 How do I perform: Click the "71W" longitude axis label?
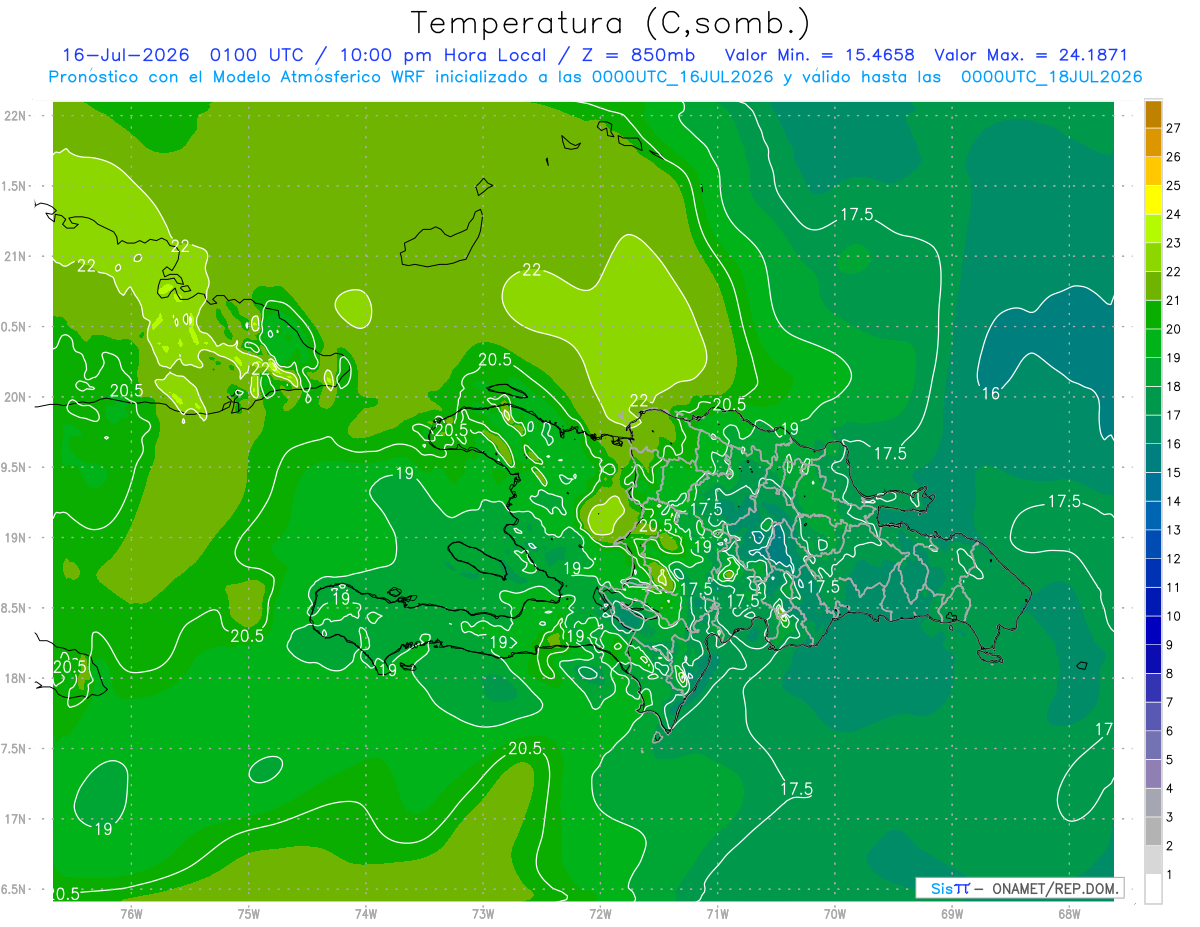[717, 913]
